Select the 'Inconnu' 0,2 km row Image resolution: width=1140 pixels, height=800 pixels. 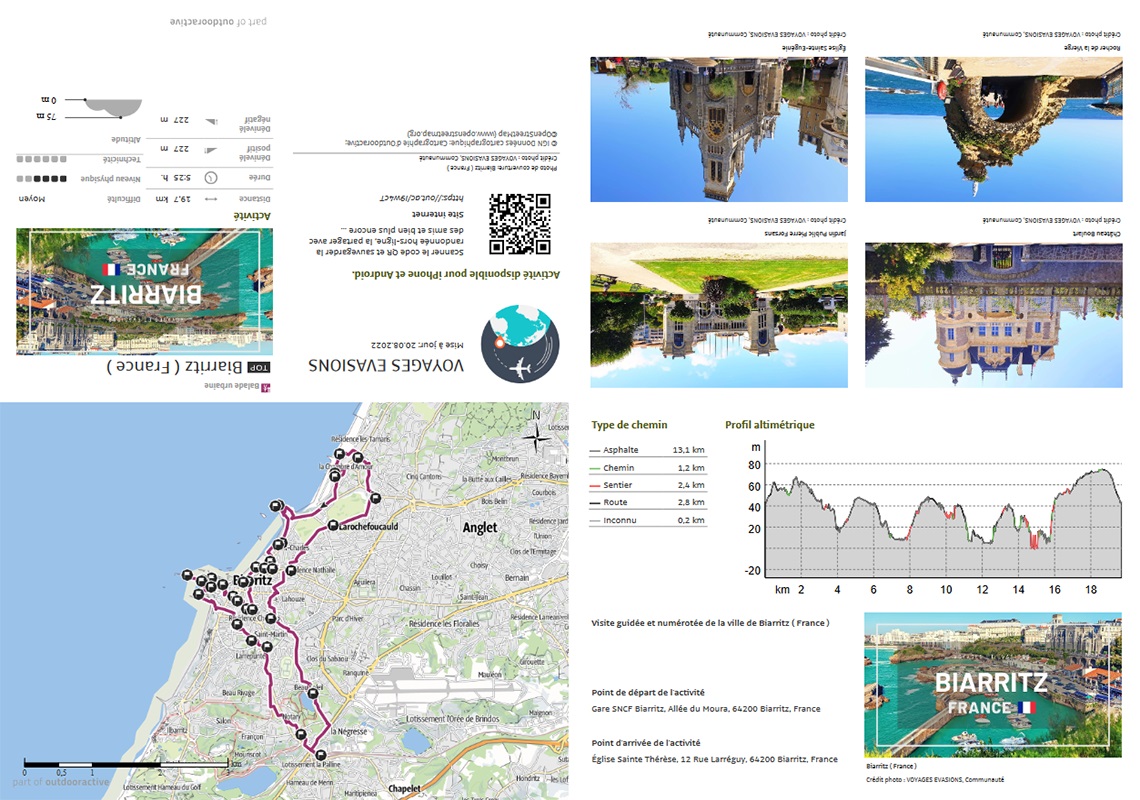click(647, 520)
